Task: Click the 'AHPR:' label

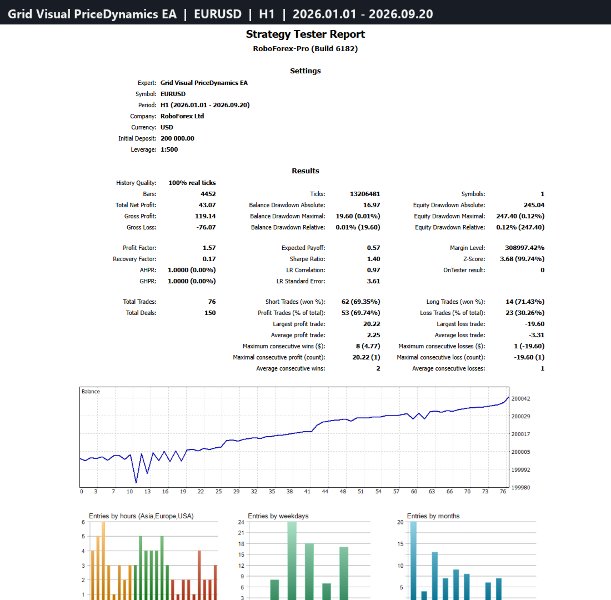Action: (x=148, y=270)
